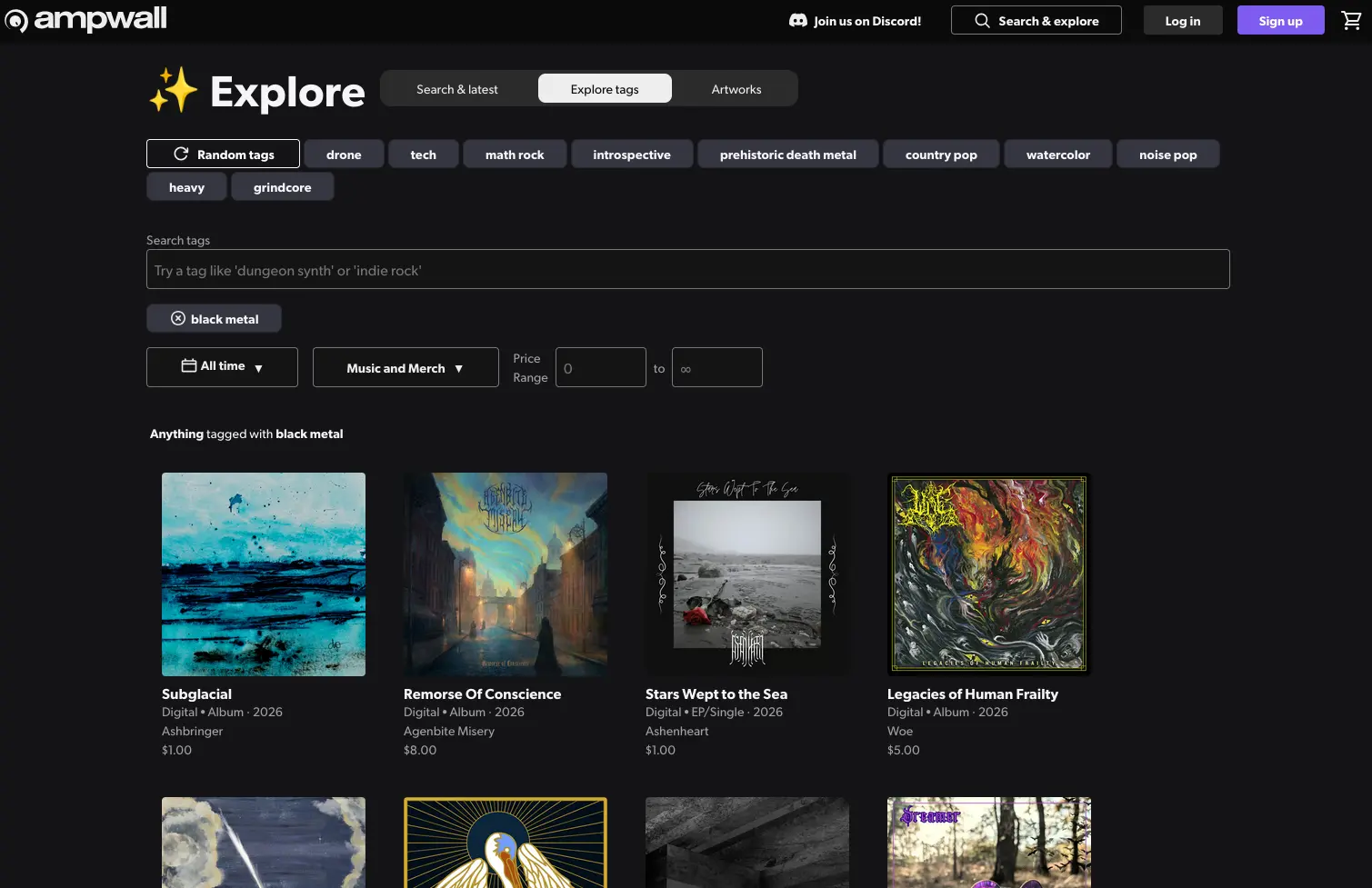Click the magnifier in Search & explore
1372x888 pixels.
[982, 21]
